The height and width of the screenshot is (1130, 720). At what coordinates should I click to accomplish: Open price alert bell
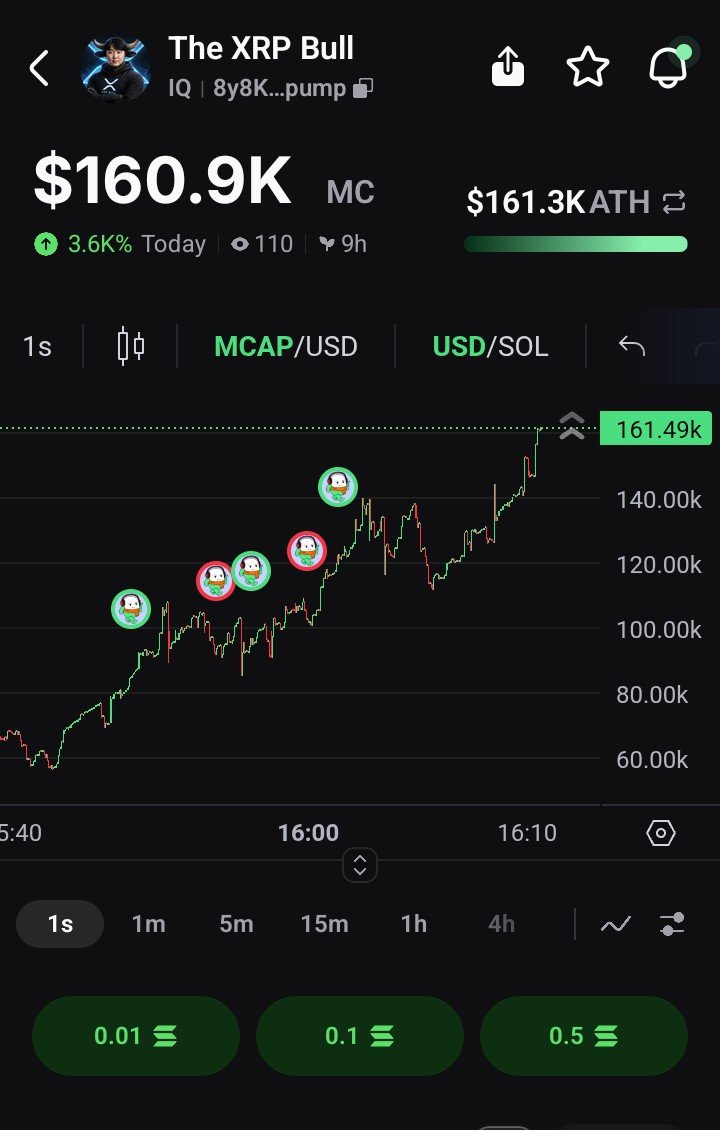click(x=669, y=67)
